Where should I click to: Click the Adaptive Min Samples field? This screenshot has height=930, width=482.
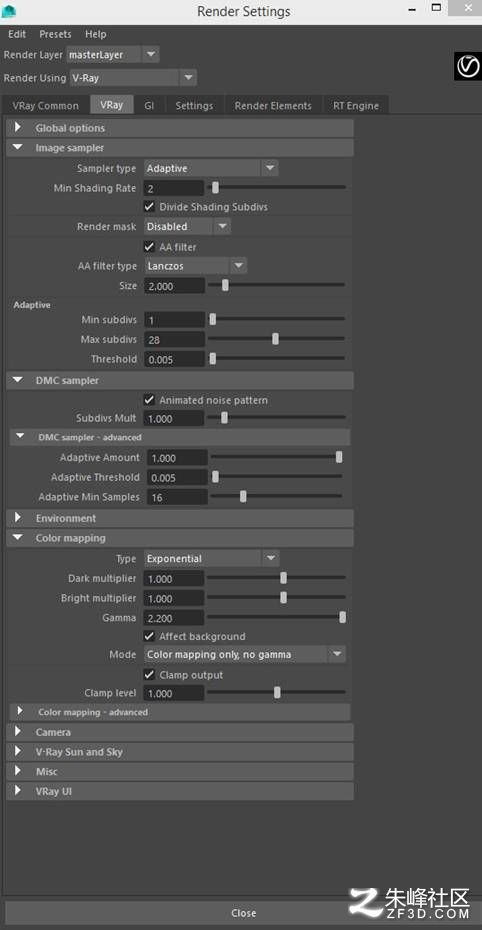(177, 497)
